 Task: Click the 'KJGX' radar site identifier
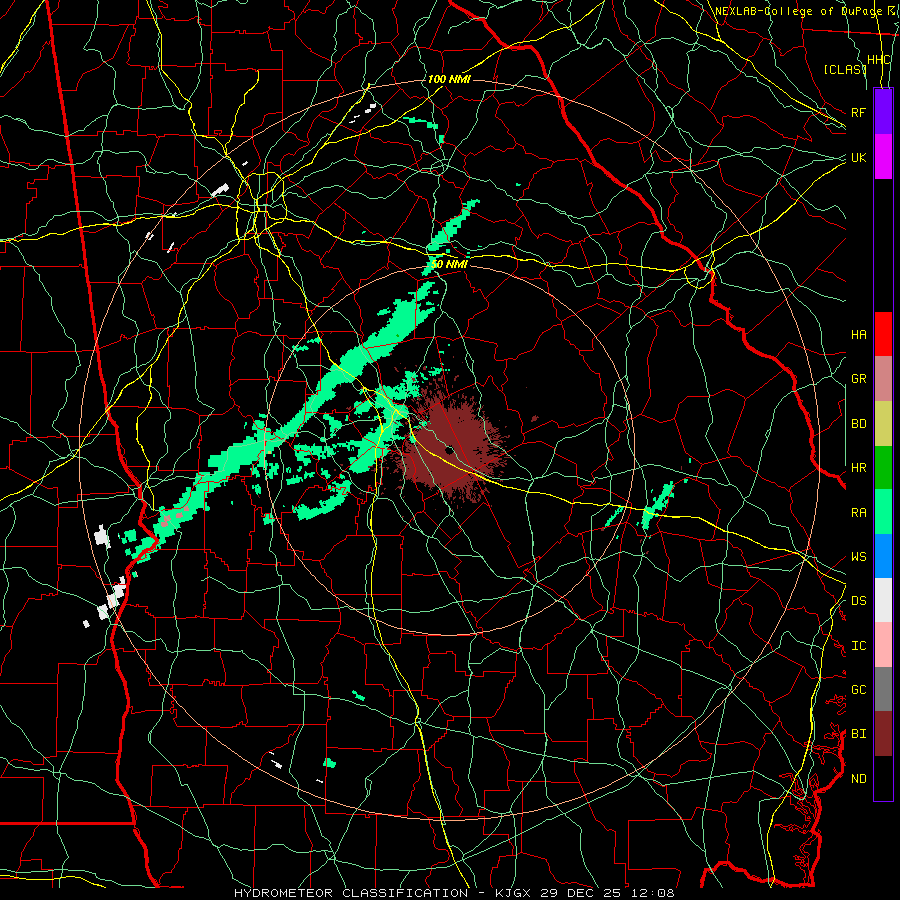(x=511, y=893)
